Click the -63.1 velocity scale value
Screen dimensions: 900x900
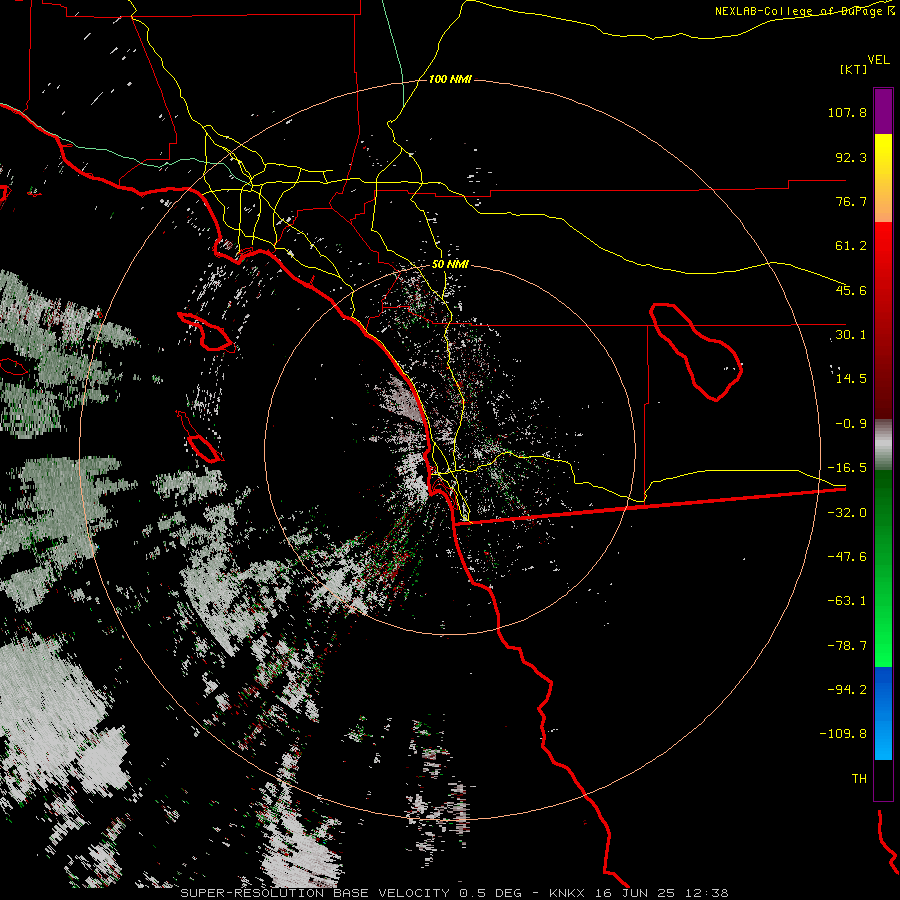coord(847,601)
